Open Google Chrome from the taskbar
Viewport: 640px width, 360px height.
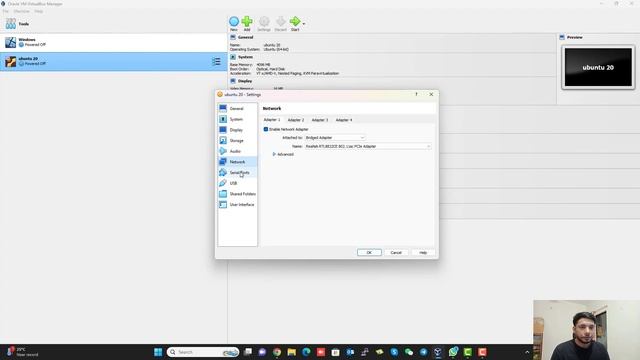tap(277, 352)
